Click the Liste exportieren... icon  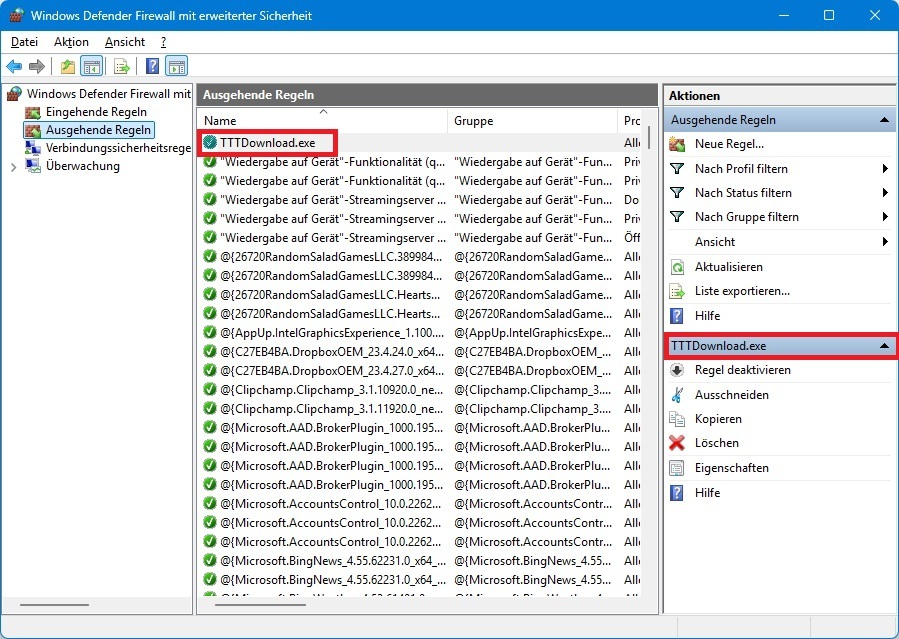click(x=677, y=291)
